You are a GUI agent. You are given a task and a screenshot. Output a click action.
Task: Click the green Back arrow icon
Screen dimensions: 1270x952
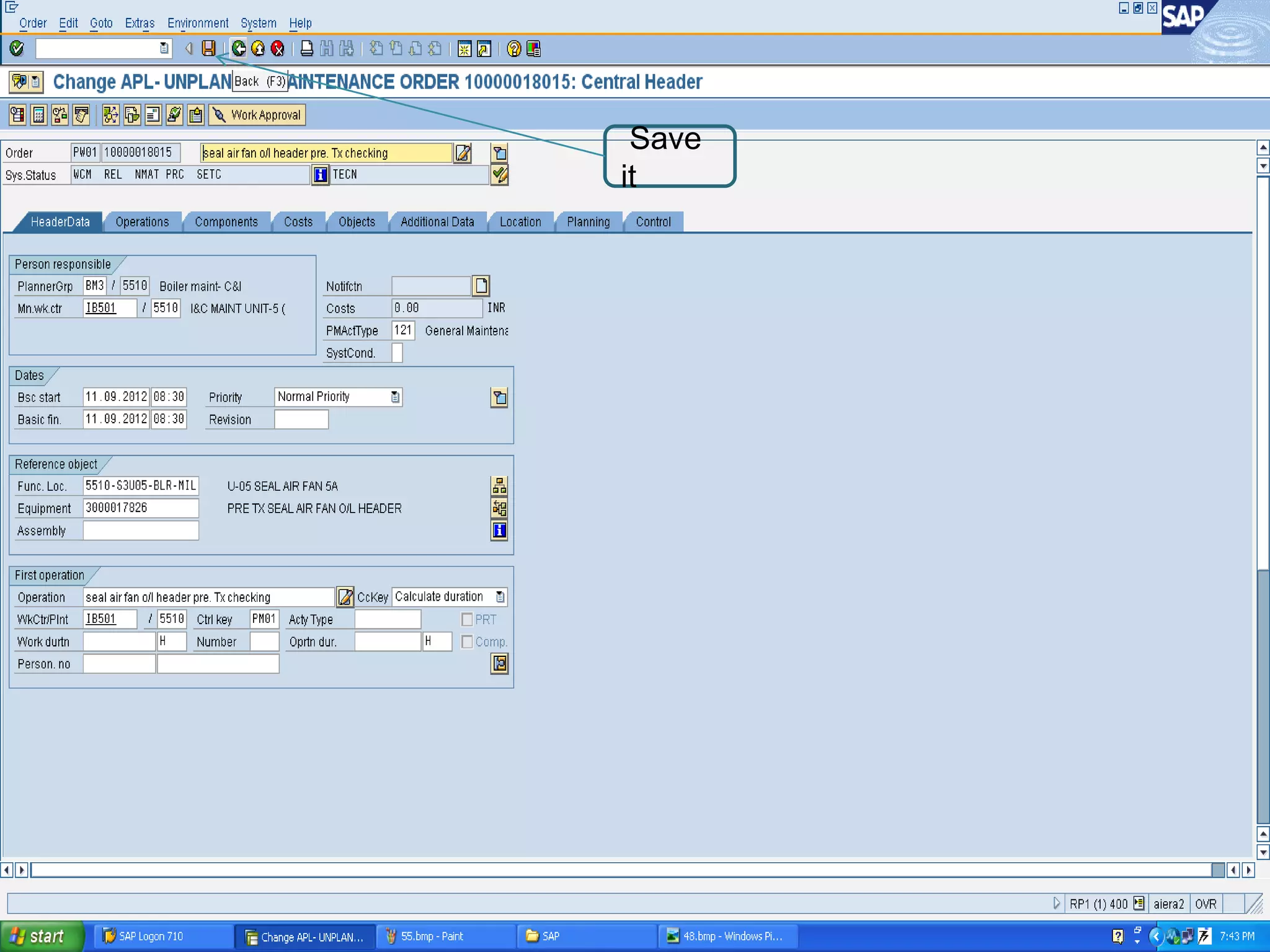pyautogui.click(x=239, y=48)
